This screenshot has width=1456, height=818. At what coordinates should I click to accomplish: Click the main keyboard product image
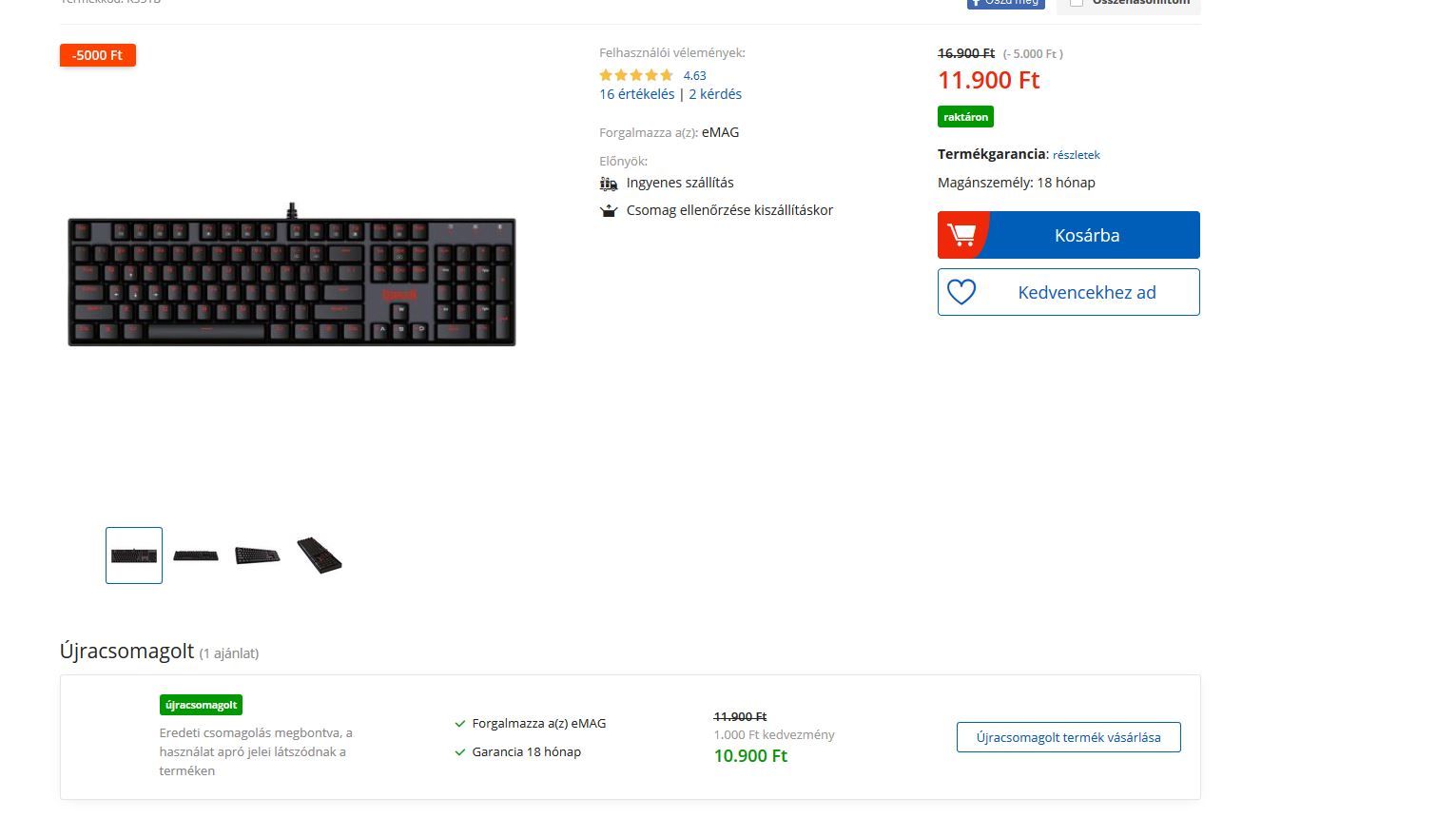[x=292, y=275]
